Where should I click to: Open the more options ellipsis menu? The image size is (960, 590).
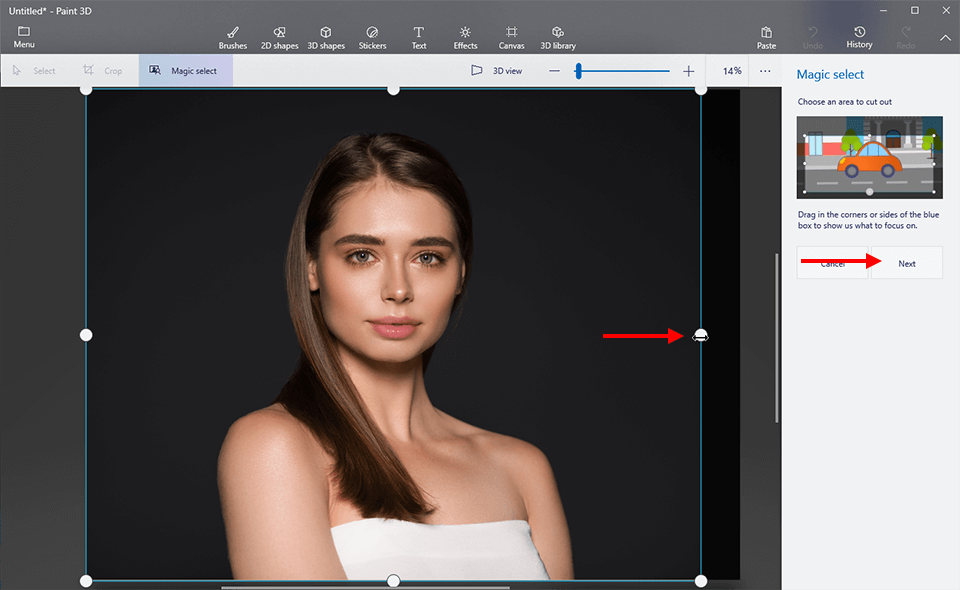point(765,71)
